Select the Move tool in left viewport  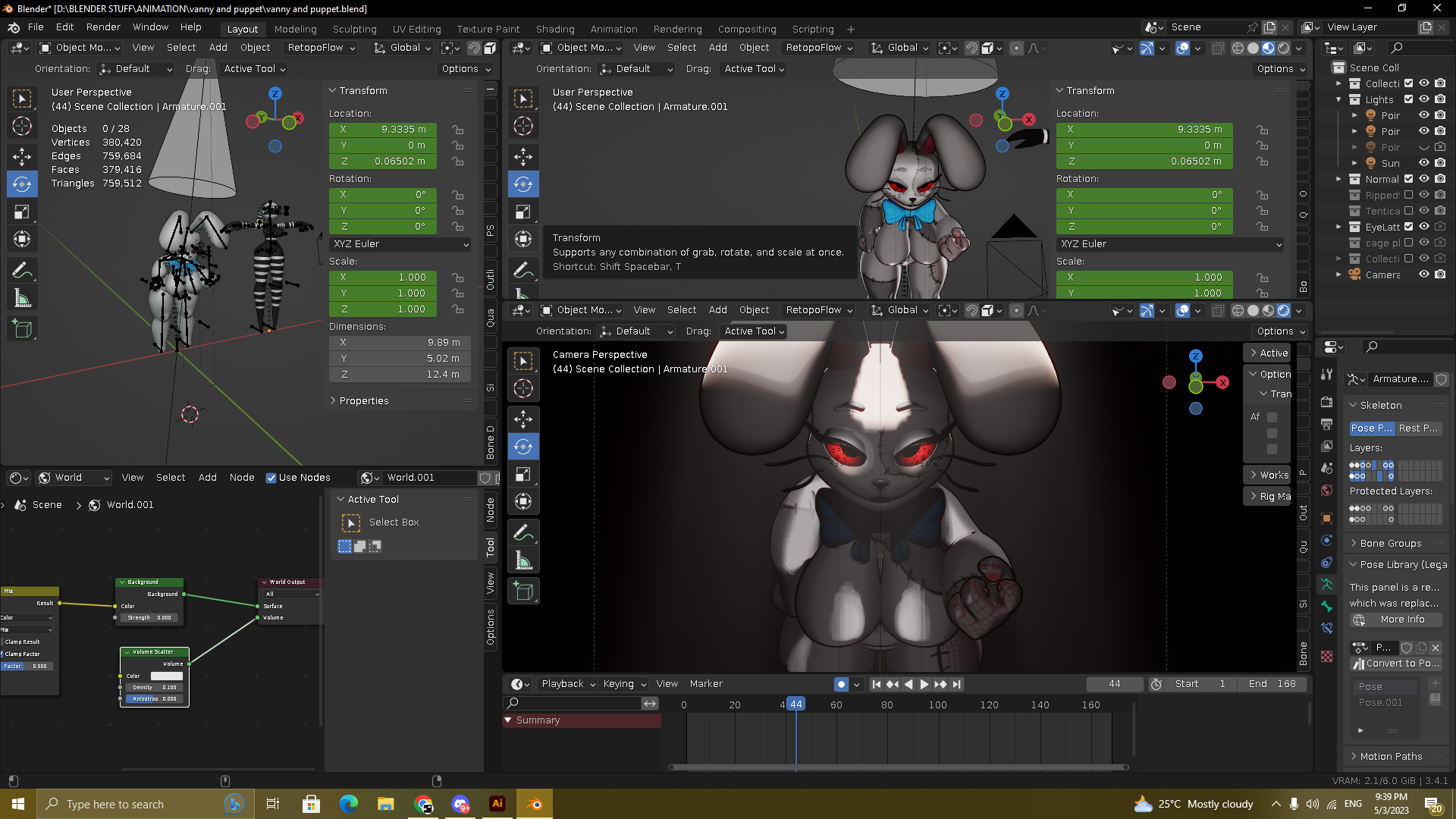(x=22, y=156)
